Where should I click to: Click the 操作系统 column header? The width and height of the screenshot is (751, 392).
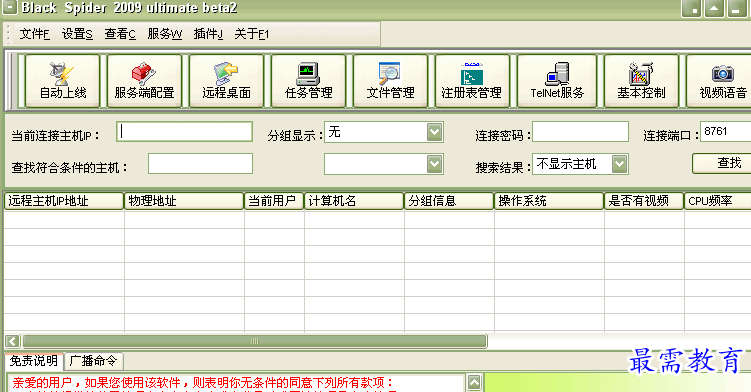point(549,201)
